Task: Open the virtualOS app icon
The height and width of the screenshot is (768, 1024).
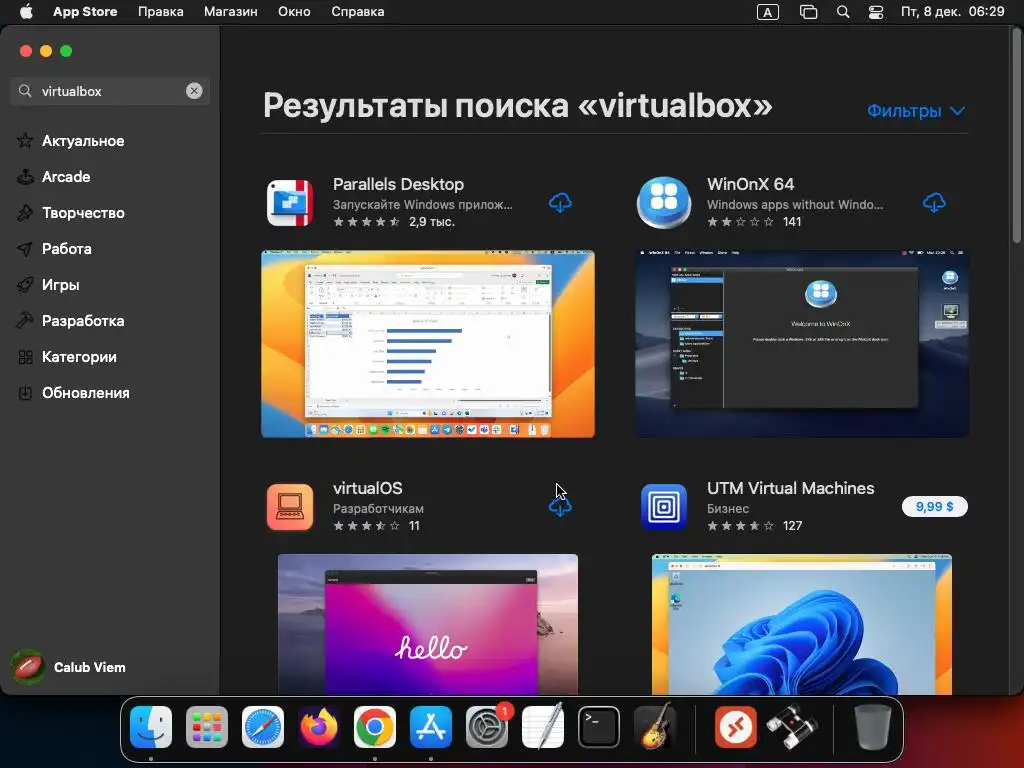Action: 289,507
